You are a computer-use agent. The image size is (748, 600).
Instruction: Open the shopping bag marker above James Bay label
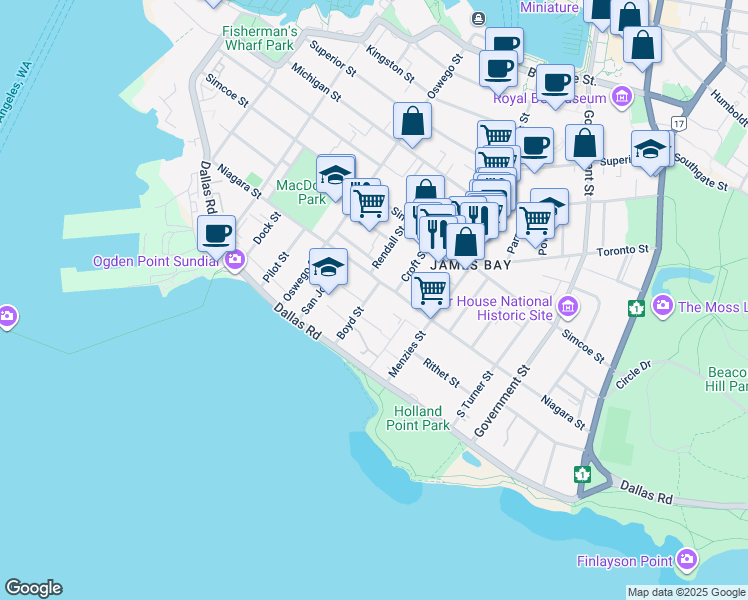click(x=465, y=244)
